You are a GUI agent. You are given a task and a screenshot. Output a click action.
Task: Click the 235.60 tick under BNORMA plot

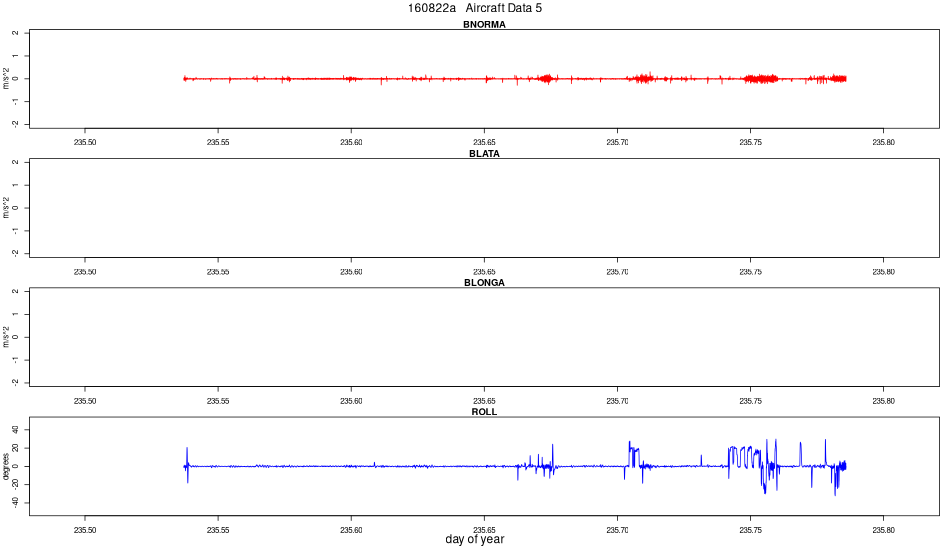[x=351, y=142]
